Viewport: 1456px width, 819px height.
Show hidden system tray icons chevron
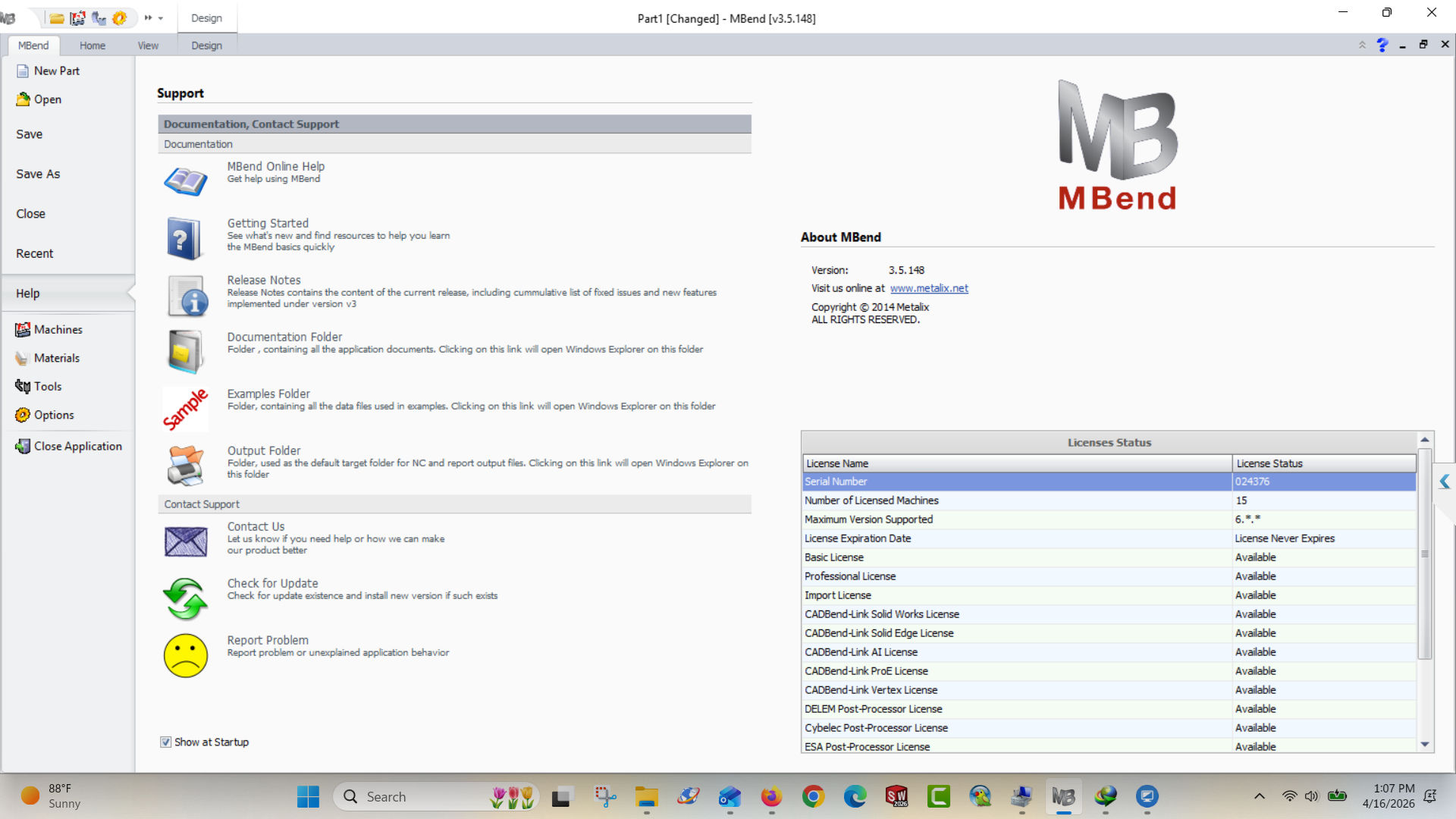point(1259,796)
